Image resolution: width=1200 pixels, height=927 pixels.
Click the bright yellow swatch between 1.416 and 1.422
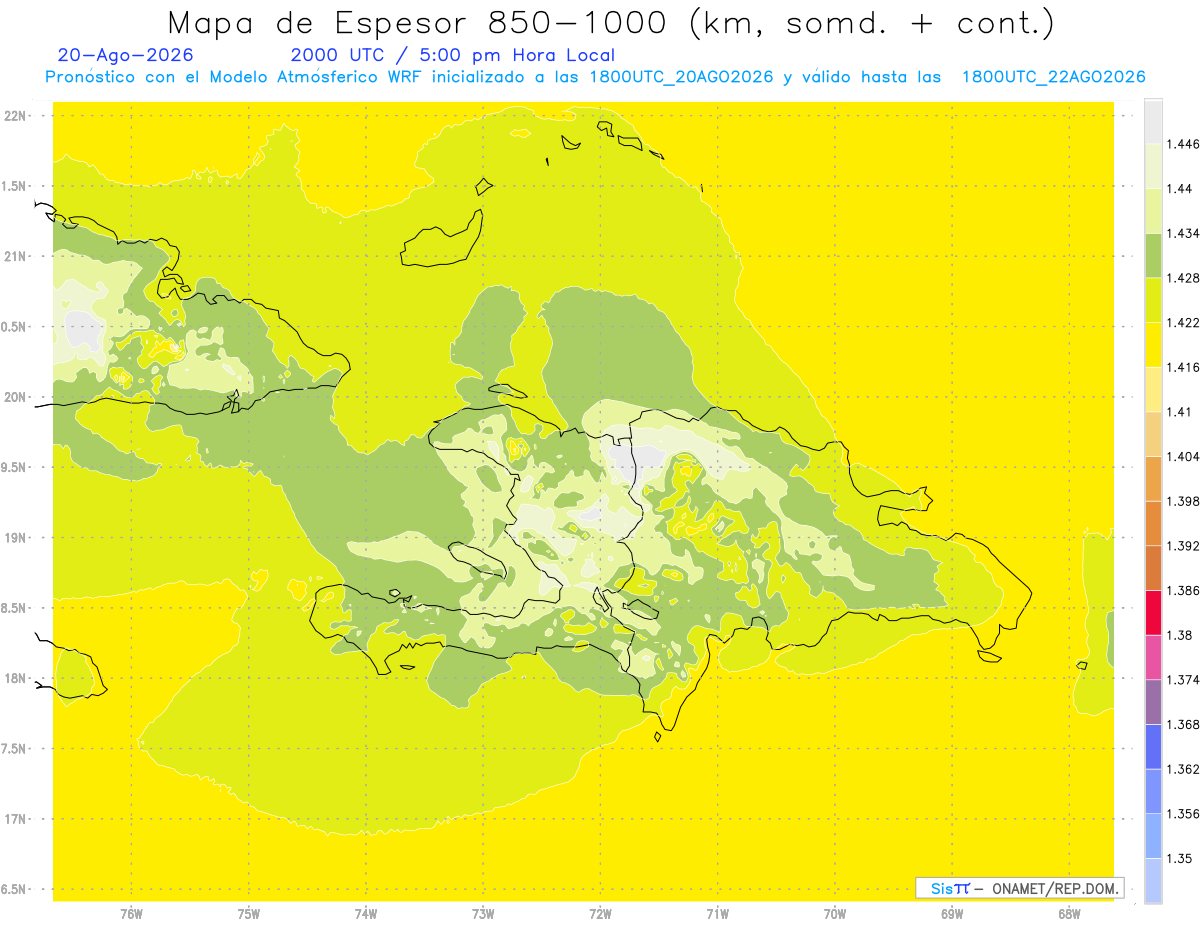1153,344
